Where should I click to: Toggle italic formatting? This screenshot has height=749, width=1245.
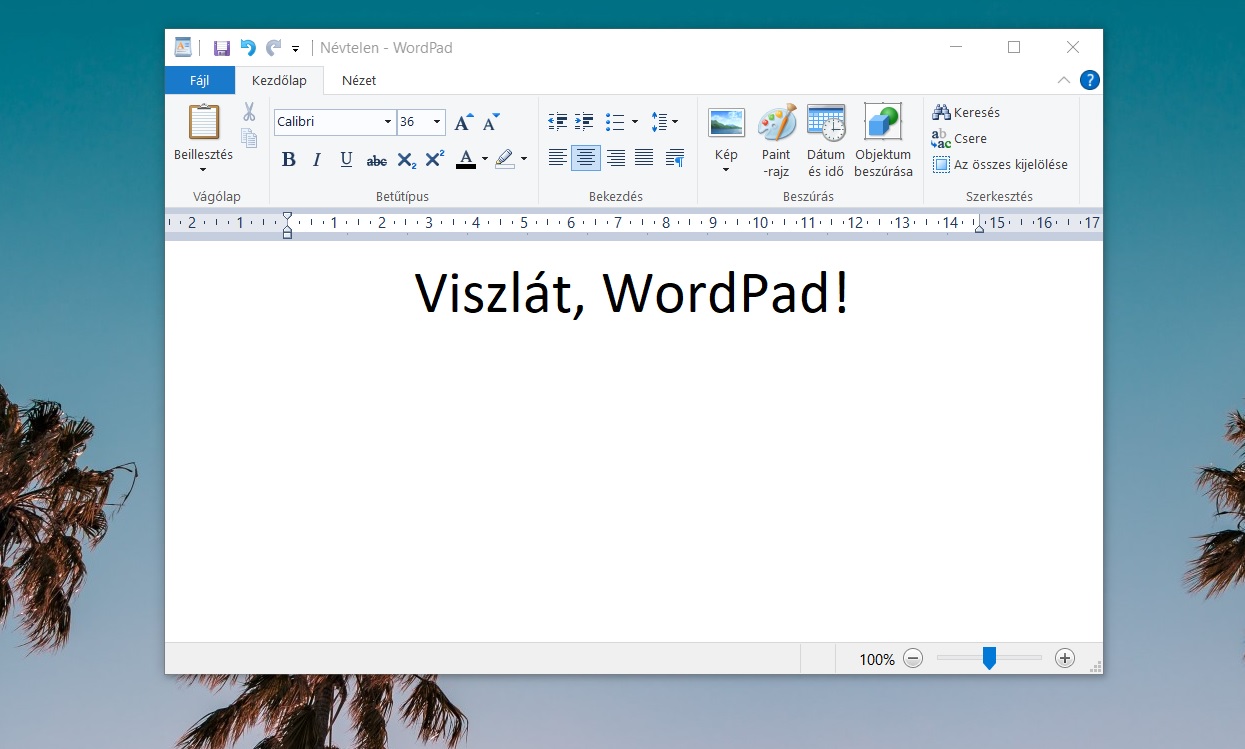317,159
